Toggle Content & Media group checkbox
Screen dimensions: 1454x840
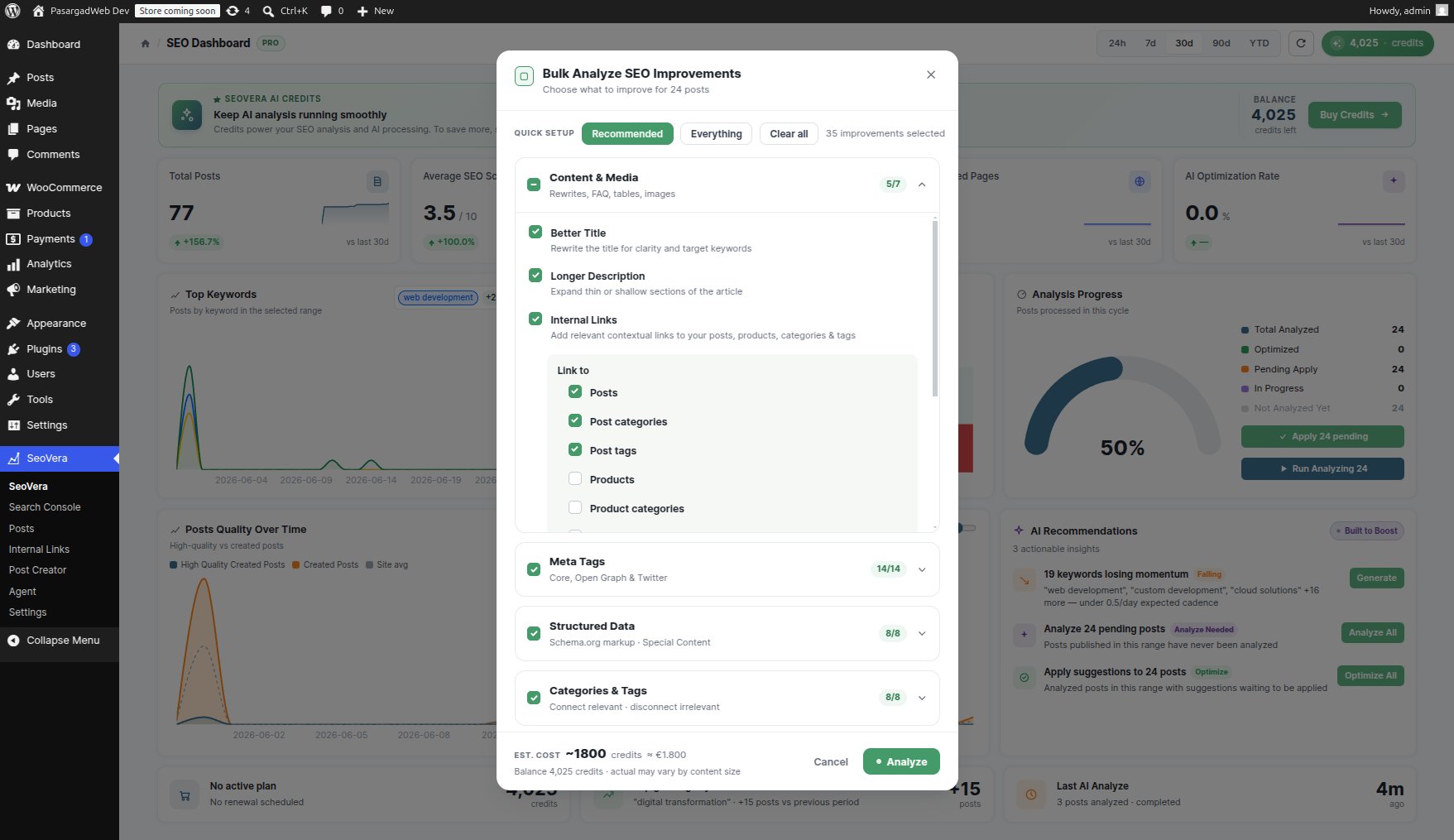click(x=534, y=185)
